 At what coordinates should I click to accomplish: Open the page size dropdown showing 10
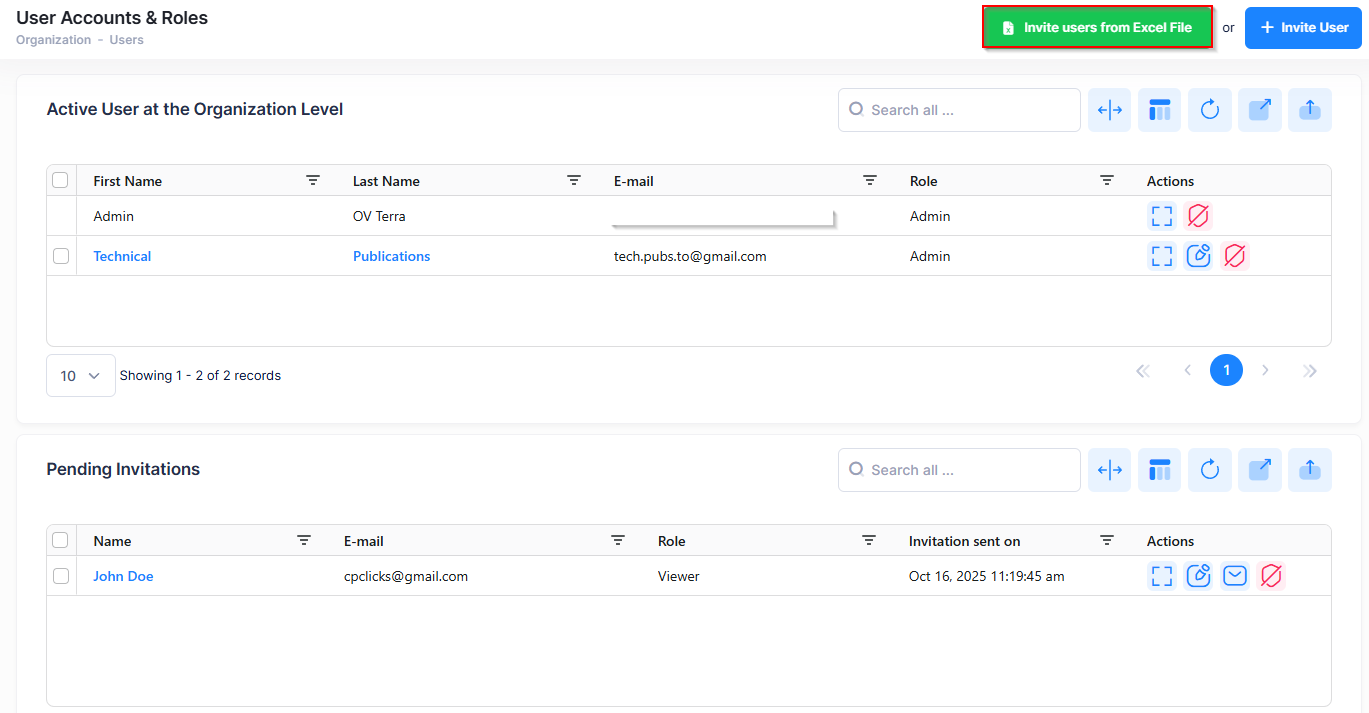(80, 376)
